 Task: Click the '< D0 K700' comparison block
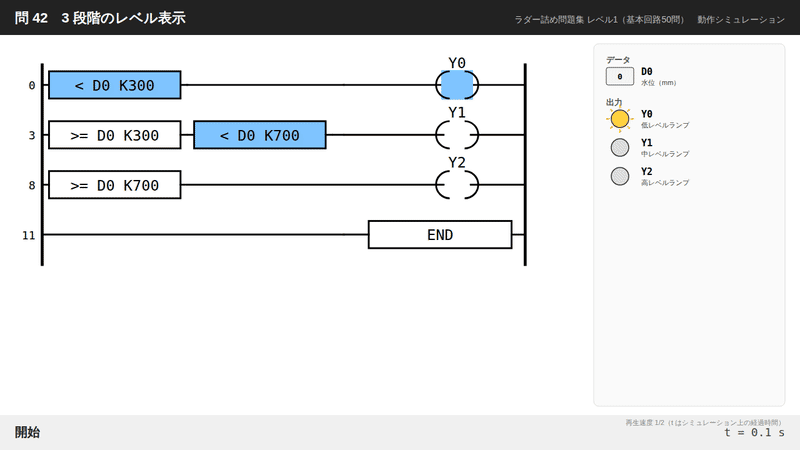260,135
